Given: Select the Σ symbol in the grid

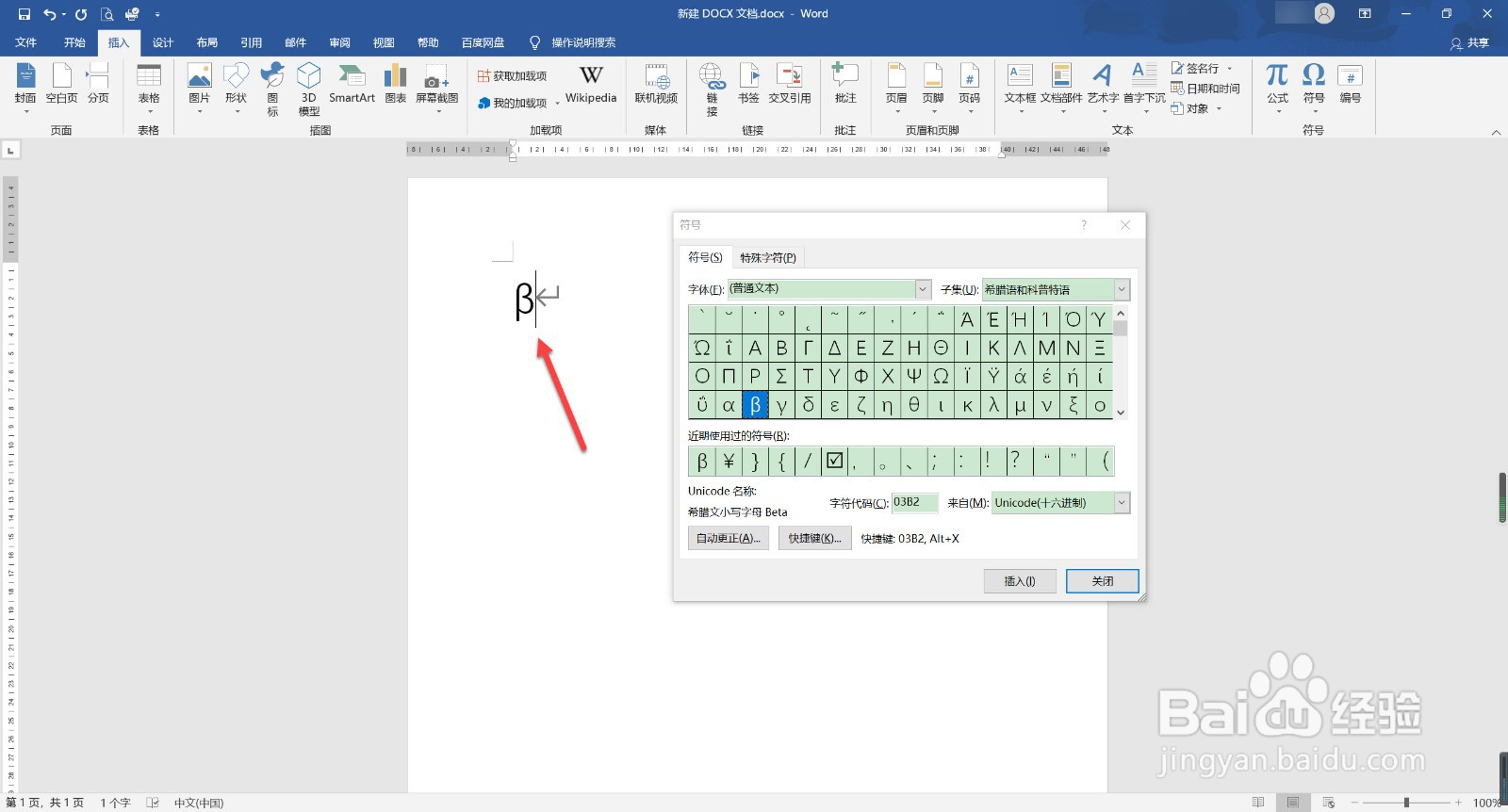Looking at the screenshot, I should (x=781, y=377).
